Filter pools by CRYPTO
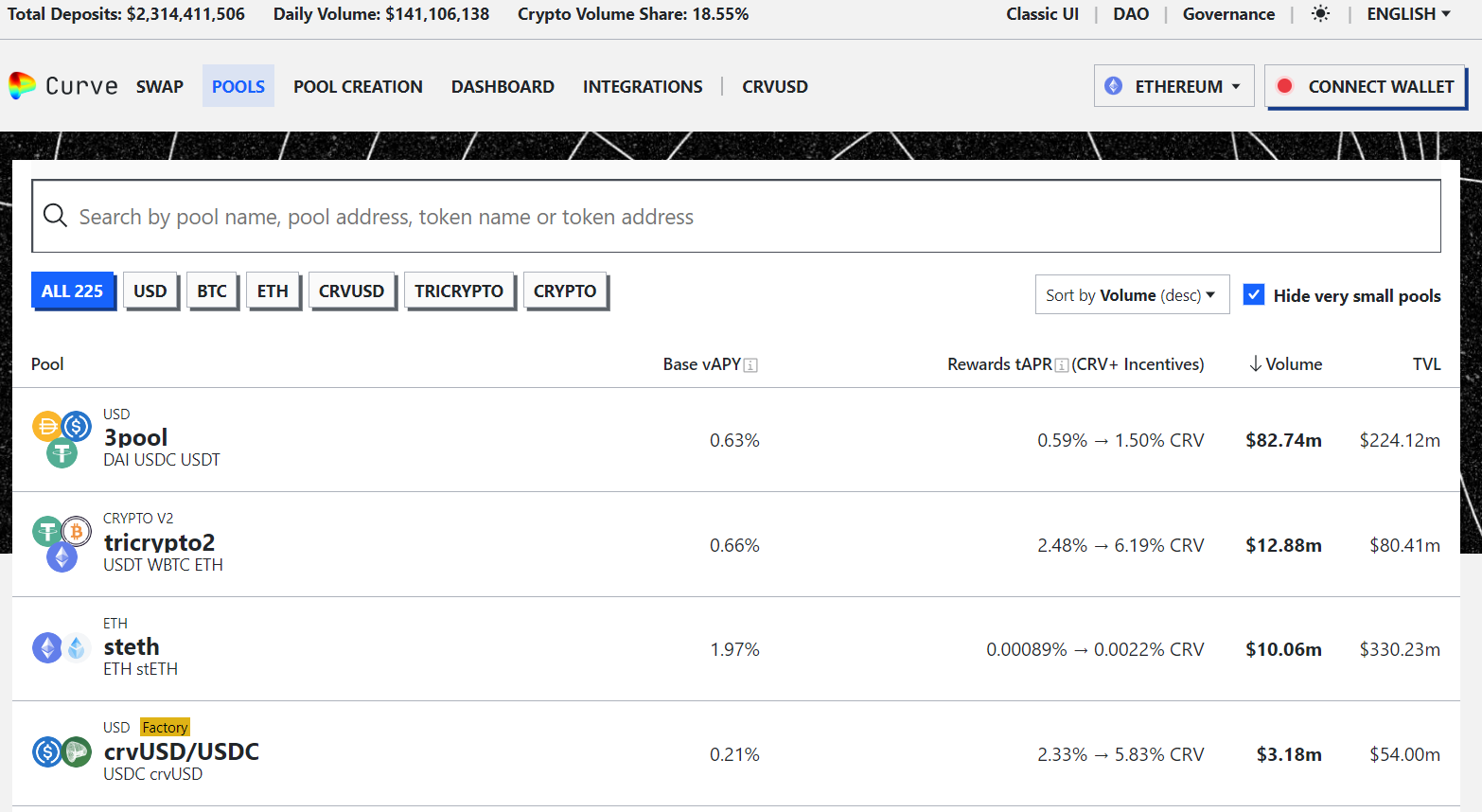This screenshot has height=812, width=1482. tap(565, 291)
